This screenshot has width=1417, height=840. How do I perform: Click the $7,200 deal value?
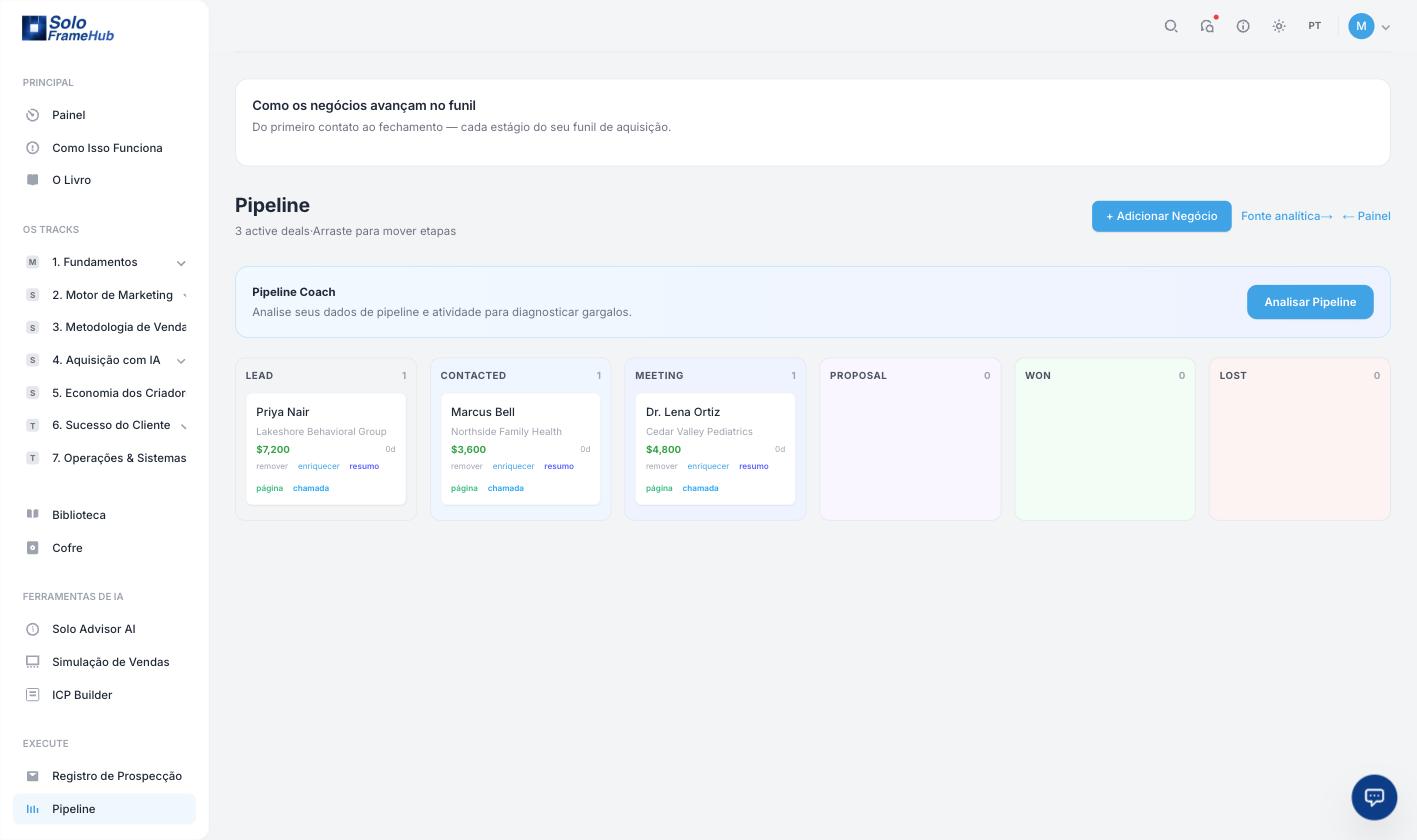273,450
